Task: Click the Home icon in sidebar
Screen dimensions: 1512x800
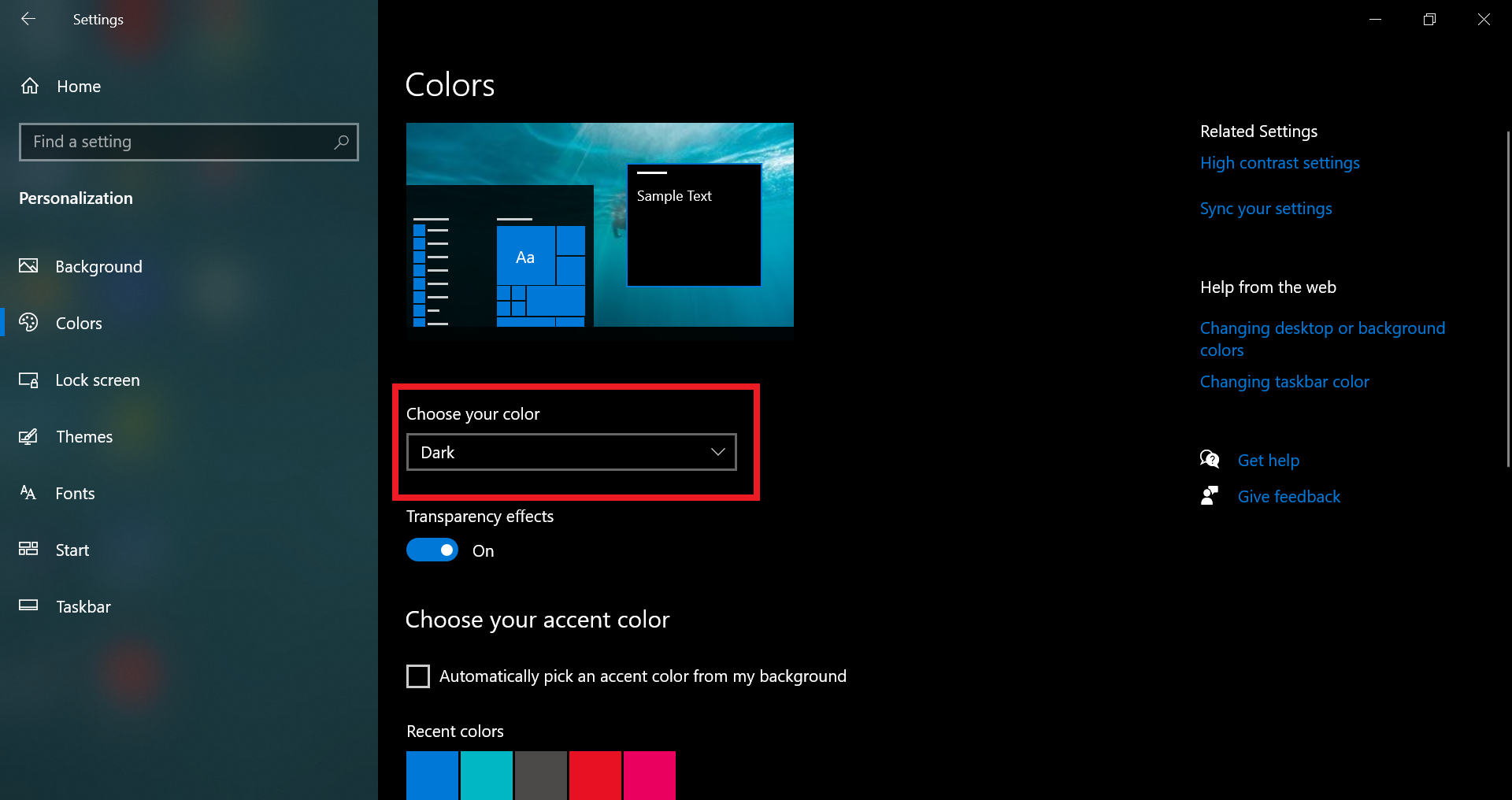Action: (x=30, y=86)
